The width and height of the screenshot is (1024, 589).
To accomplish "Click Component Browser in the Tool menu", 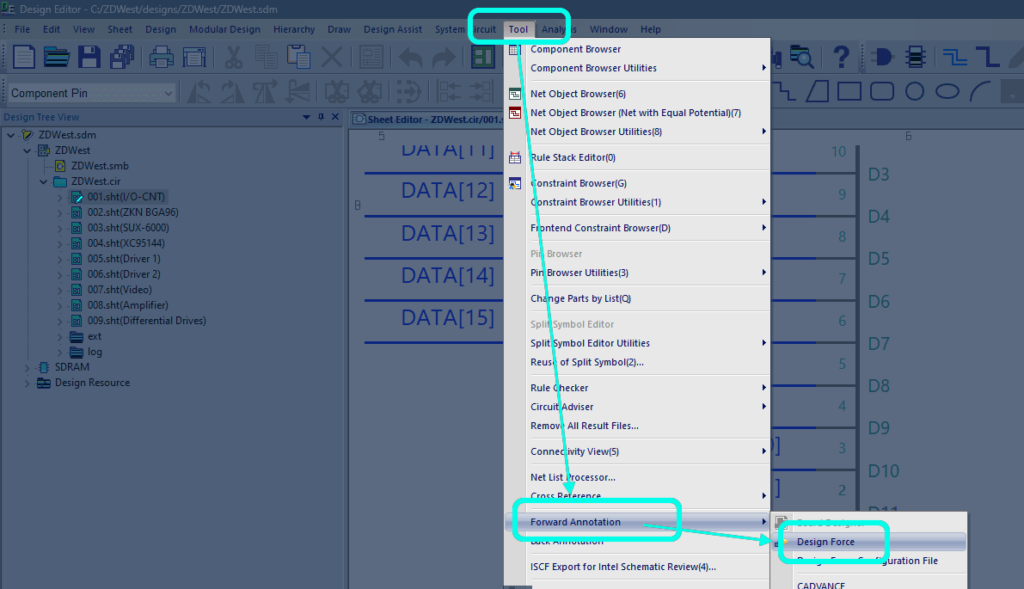I will point(574,48).
